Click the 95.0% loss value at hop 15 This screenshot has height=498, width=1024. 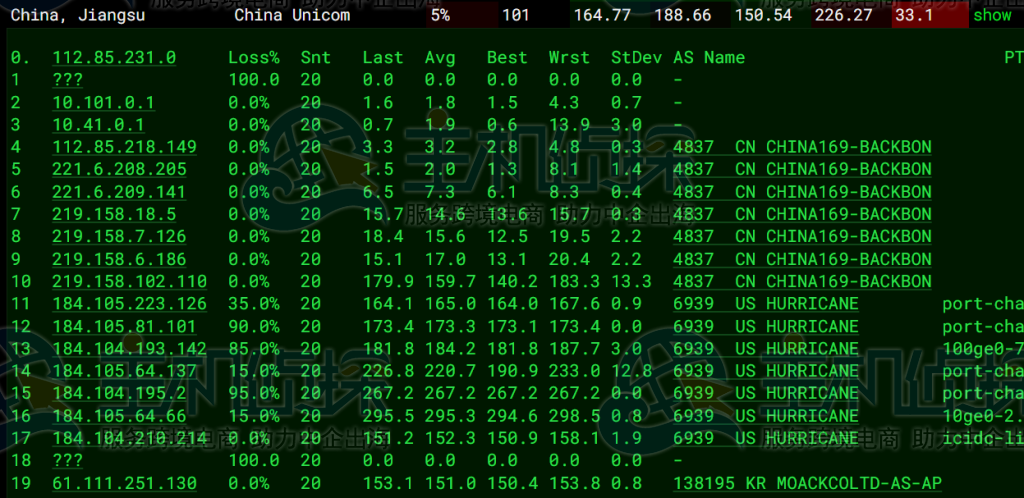click(x=254, y=394)
